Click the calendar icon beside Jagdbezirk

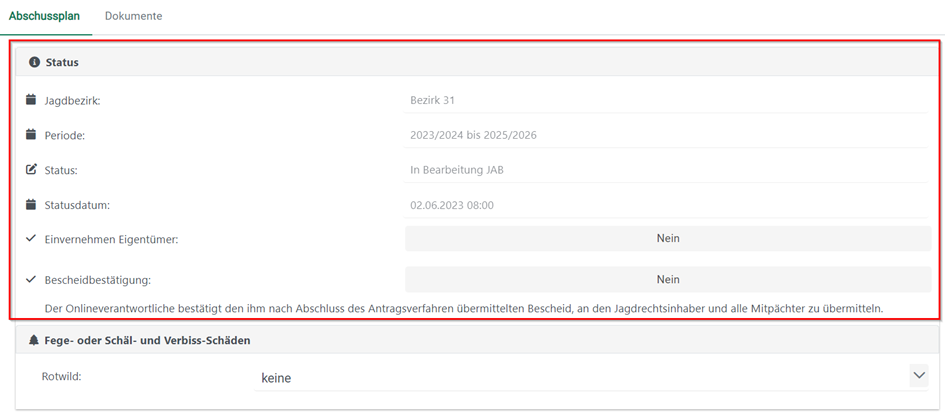tap(31, 100)
